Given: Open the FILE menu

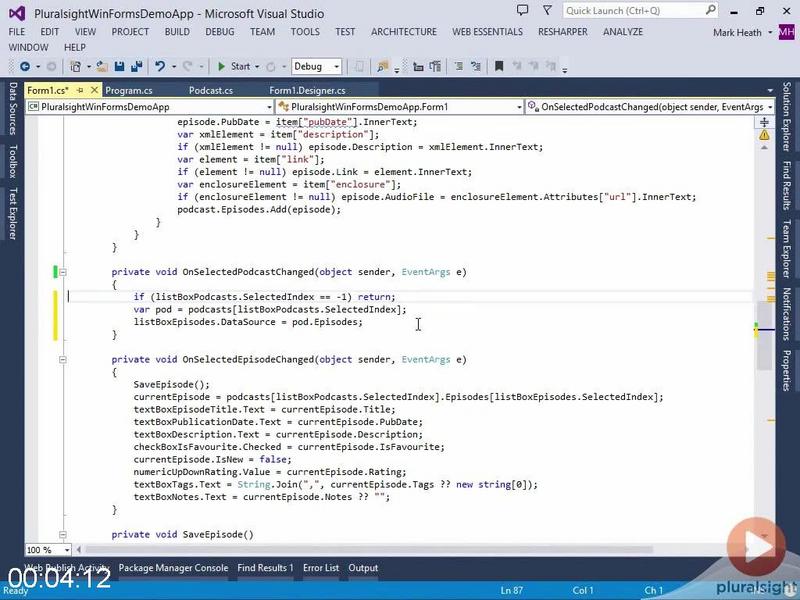Looking at the screenshot, I should [x=17, y=32].
